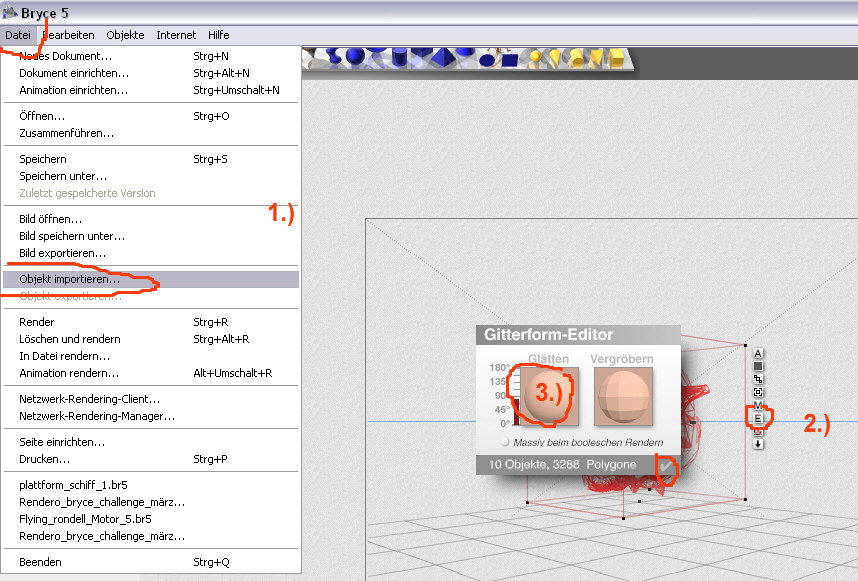Screen dimensions: 858x581
Task: Create a blue sphere primitive
Action: click(x=355, y=56)
